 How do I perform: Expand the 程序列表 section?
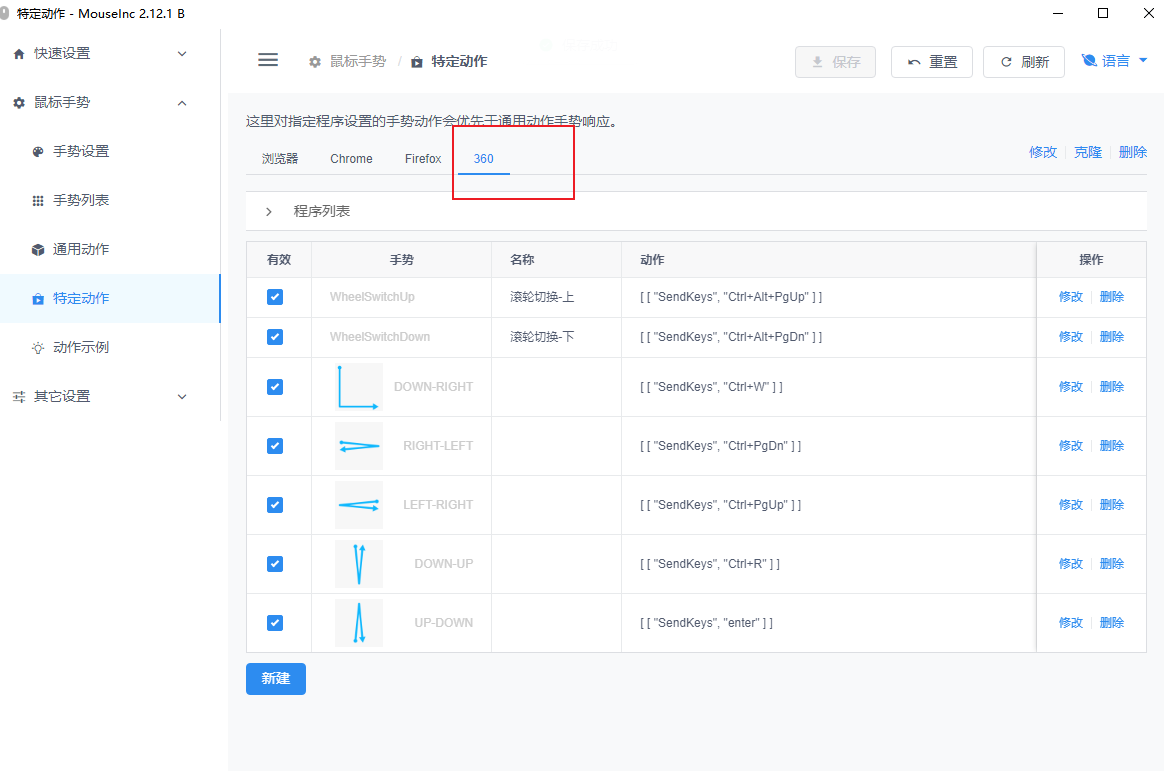point(267,211)
